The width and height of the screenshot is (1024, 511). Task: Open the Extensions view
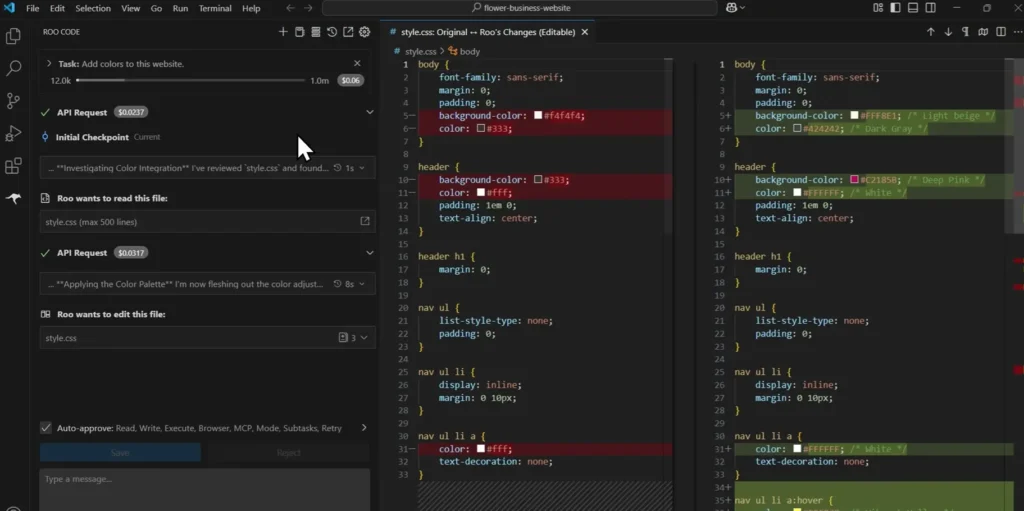pos(13,166)
